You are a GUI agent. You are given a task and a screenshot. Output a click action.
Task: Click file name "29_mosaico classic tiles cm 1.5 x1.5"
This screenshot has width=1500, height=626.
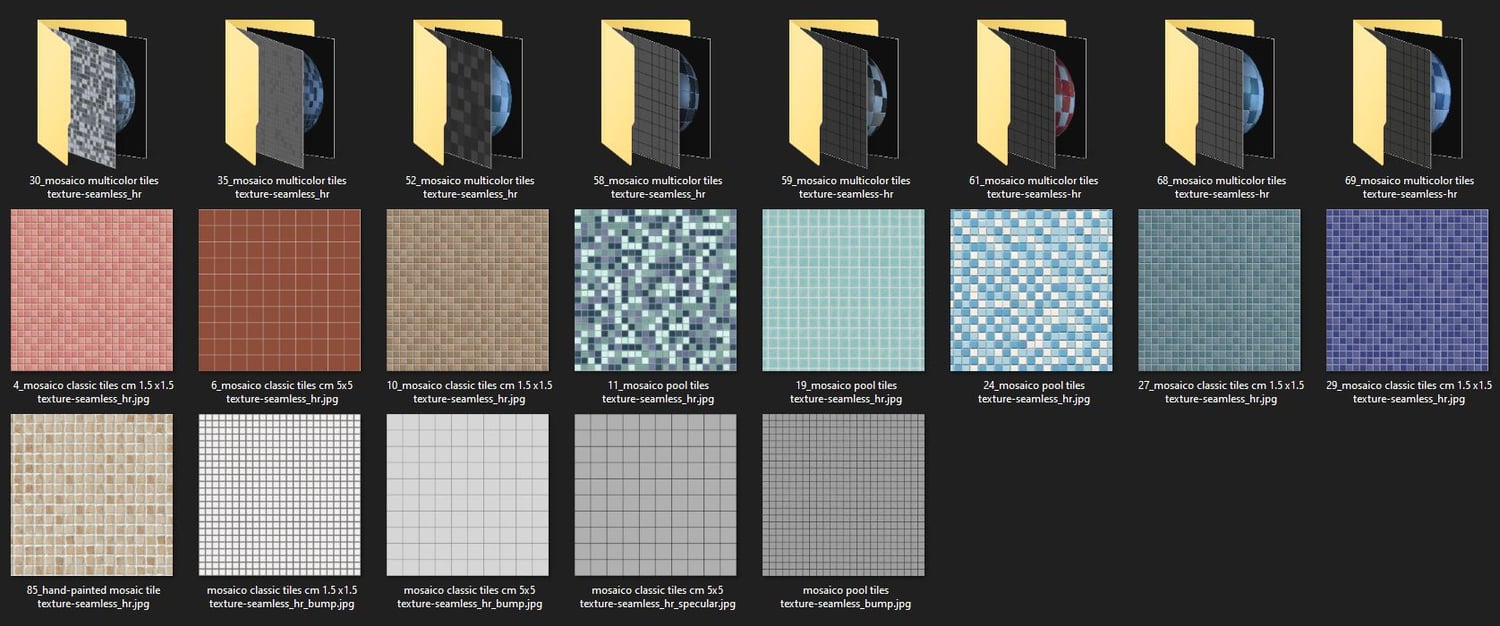click(1409, 385)
